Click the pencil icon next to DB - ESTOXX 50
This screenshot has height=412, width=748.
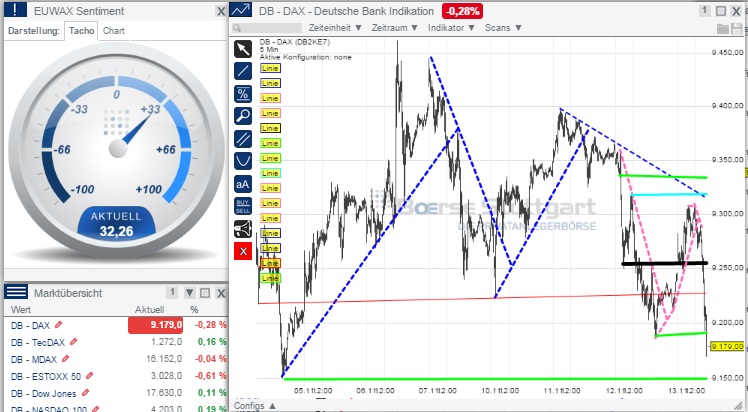(89, 376)
